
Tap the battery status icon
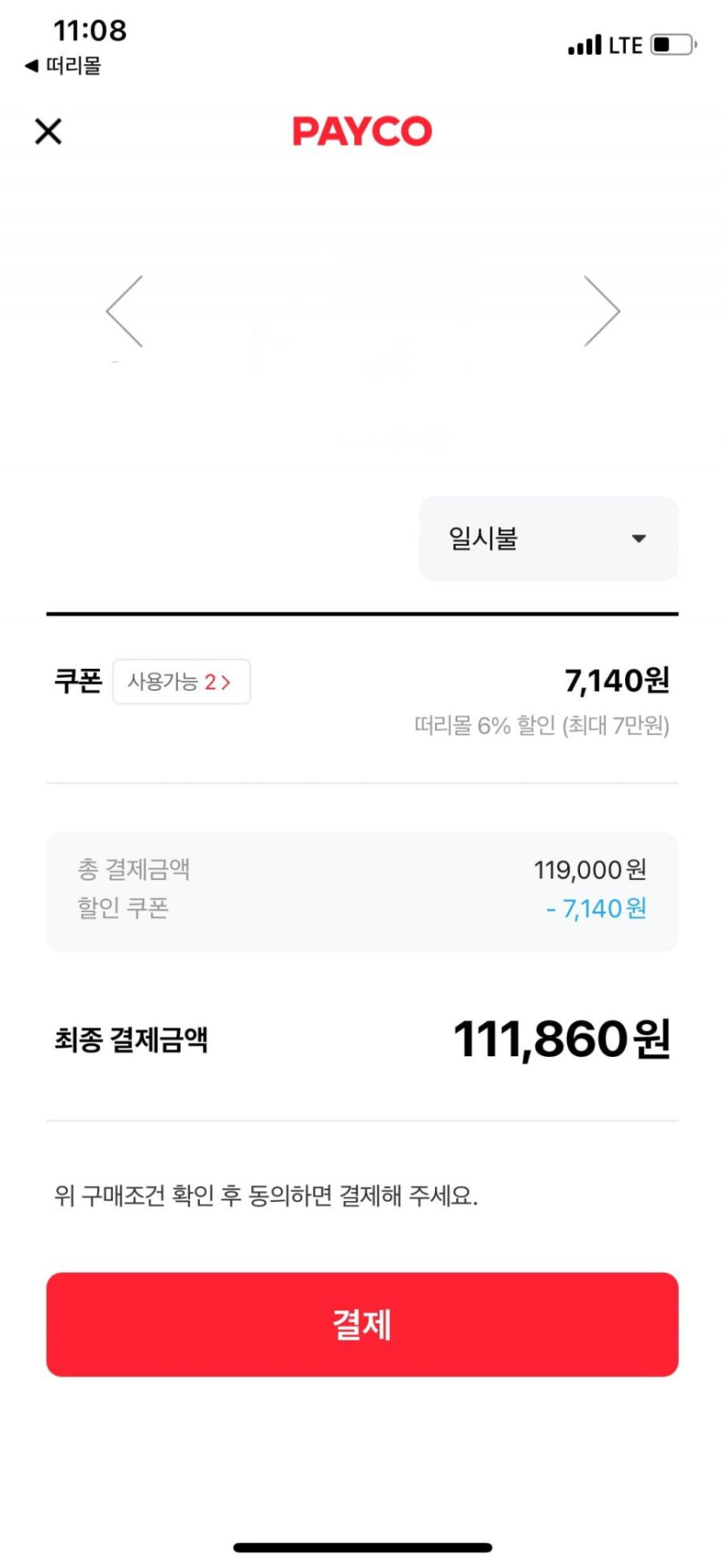pos(674,44)
